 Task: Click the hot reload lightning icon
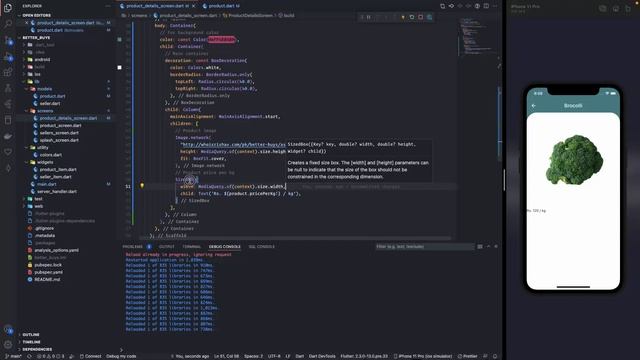(403, 17)
